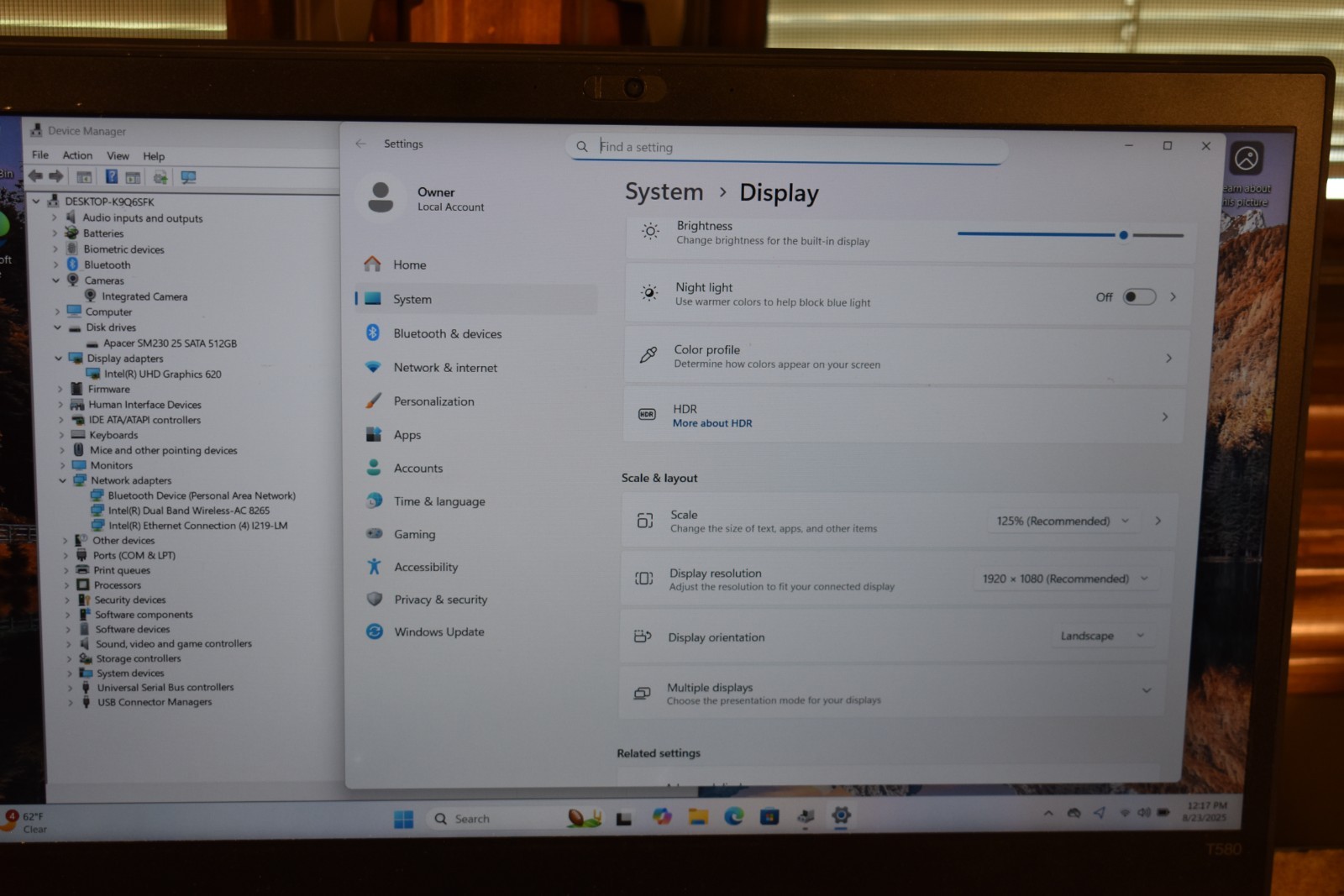Open Microsoft Store from the taskbar
The height and width of the screenshot is (896, 1344).
769,816
